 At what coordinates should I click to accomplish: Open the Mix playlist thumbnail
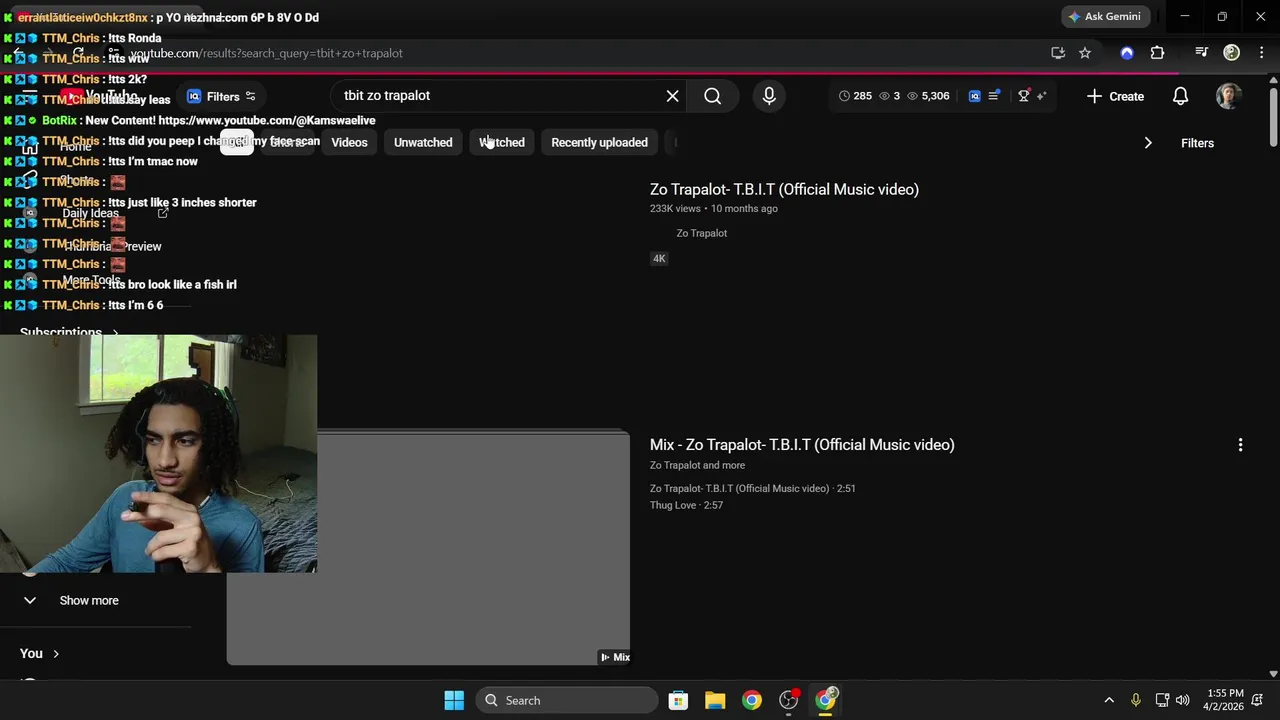428,549
